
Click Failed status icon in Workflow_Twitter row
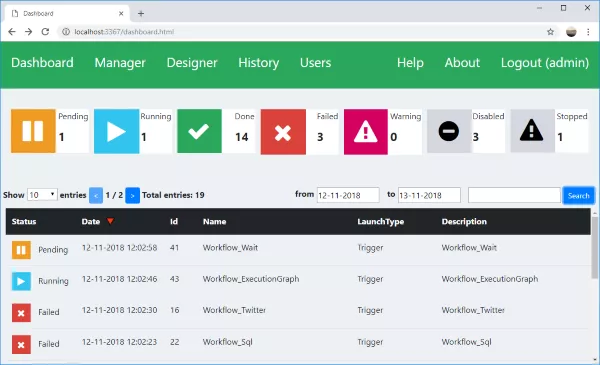coord(21,313)
